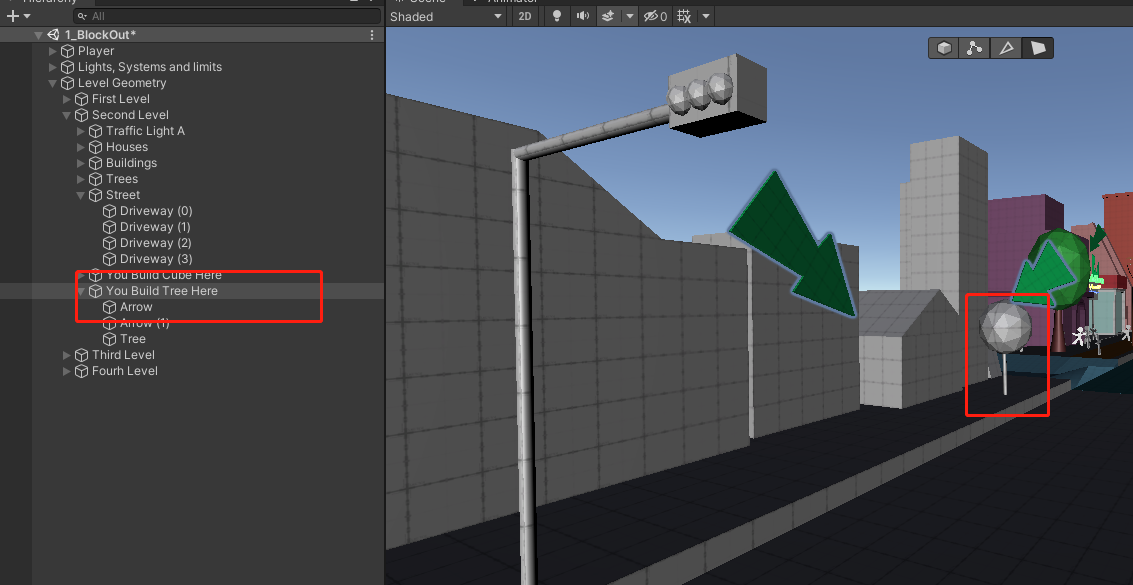Viewport: 1133px width, 585px height.
Task: Open scene view effects icon
Action: pos(608,16)
